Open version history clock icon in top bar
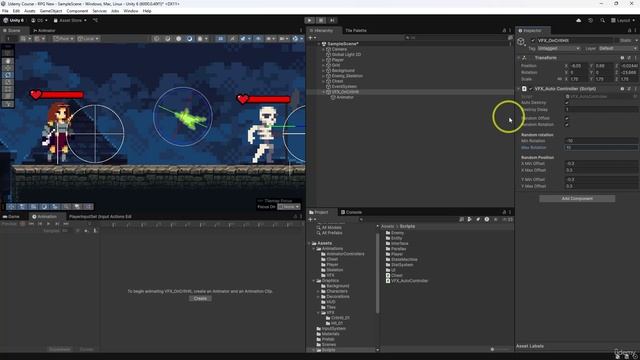 [x=590, y=20]
